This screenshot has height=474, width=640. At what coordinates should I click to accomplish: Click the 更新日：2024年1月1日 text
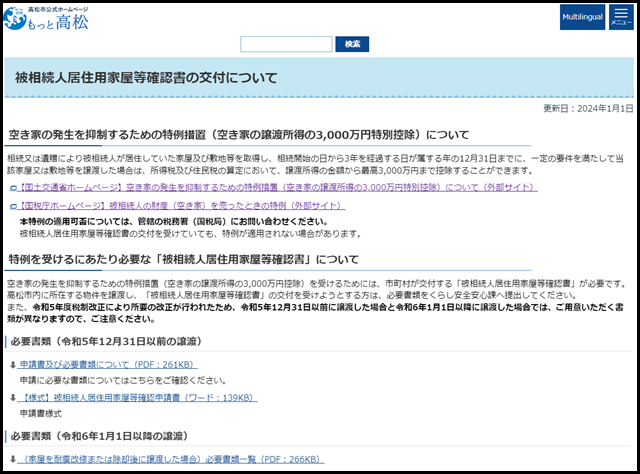pos(588,108)
